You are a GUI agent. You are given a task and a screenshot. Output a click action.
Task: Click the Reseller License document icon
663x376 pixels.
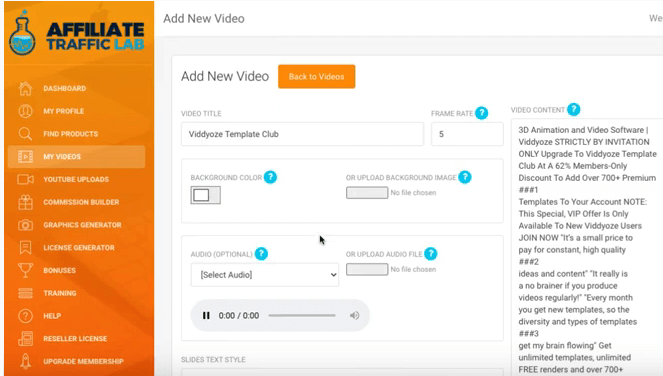(x=25, y=339)
